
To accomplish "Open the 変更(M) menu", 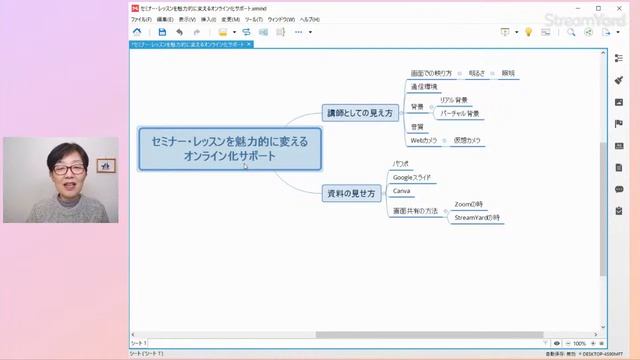I will pos(230,19).
